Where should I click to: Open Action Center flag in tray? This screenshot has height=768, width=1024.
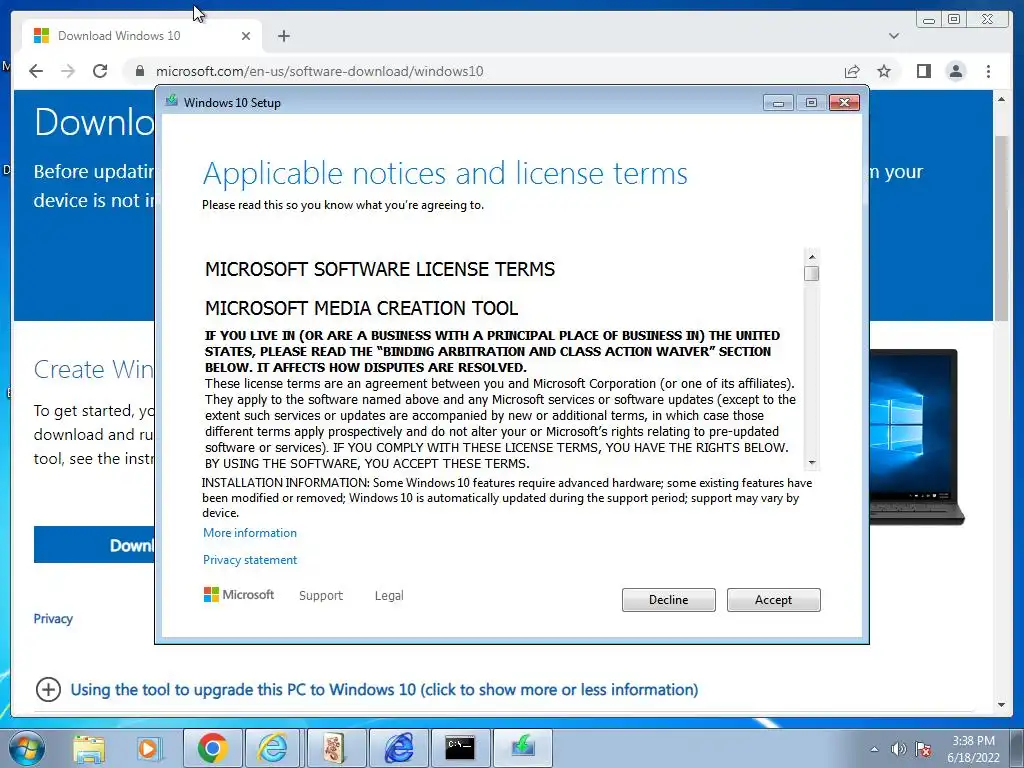923,749
